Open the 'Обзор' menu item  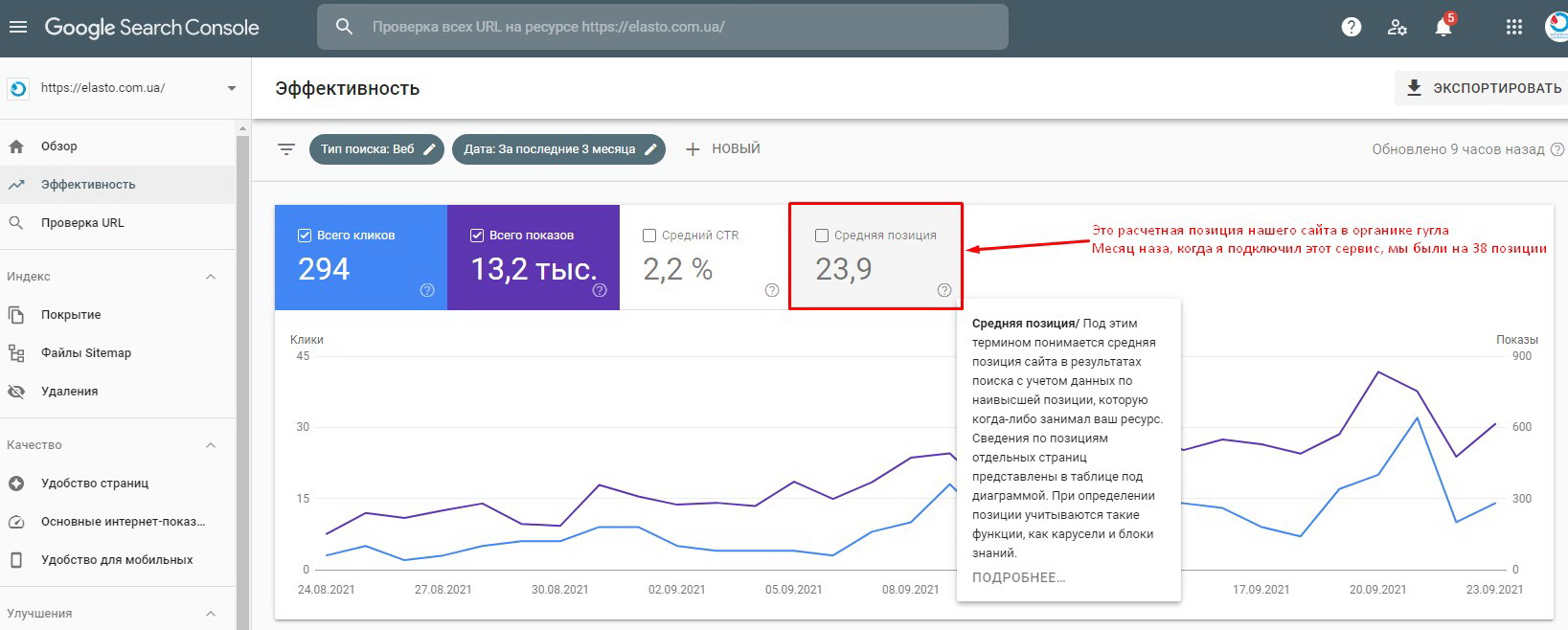(x=117, y=146)
